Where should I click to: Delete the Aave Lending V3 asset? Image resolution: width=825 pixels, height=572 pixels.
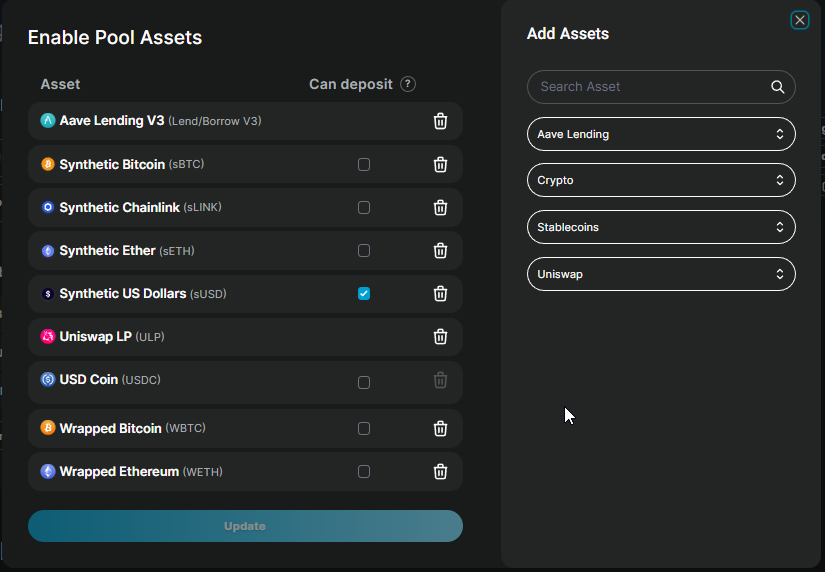click(x=440, y=121)
